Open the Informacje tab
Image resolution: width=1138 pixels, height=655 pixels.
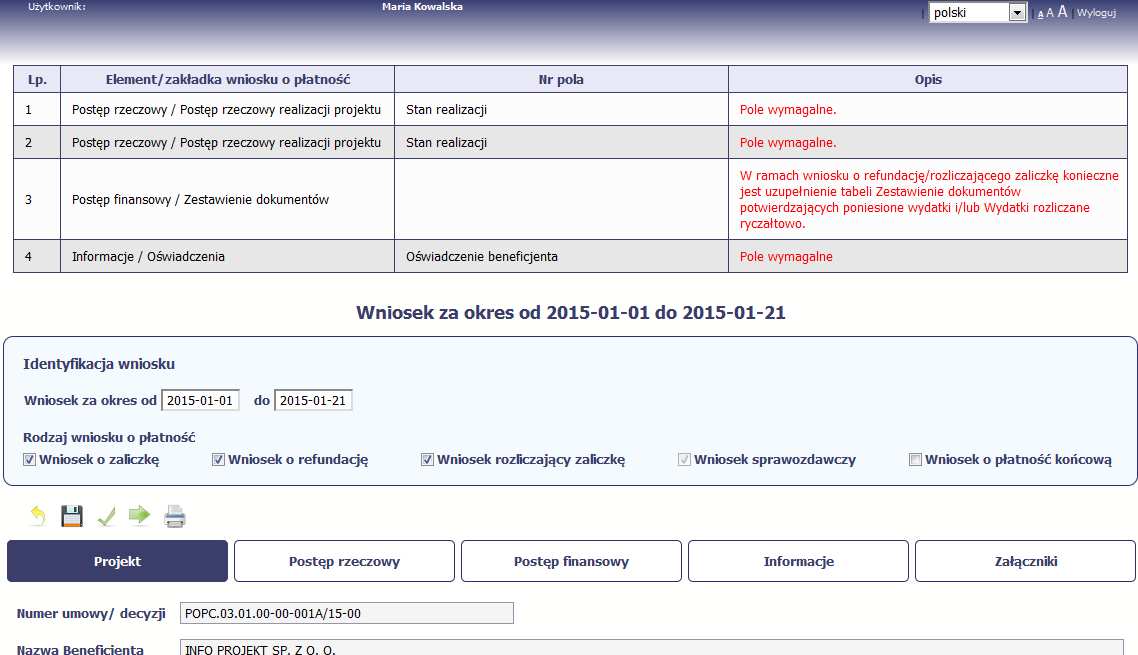tap(798, 561)
